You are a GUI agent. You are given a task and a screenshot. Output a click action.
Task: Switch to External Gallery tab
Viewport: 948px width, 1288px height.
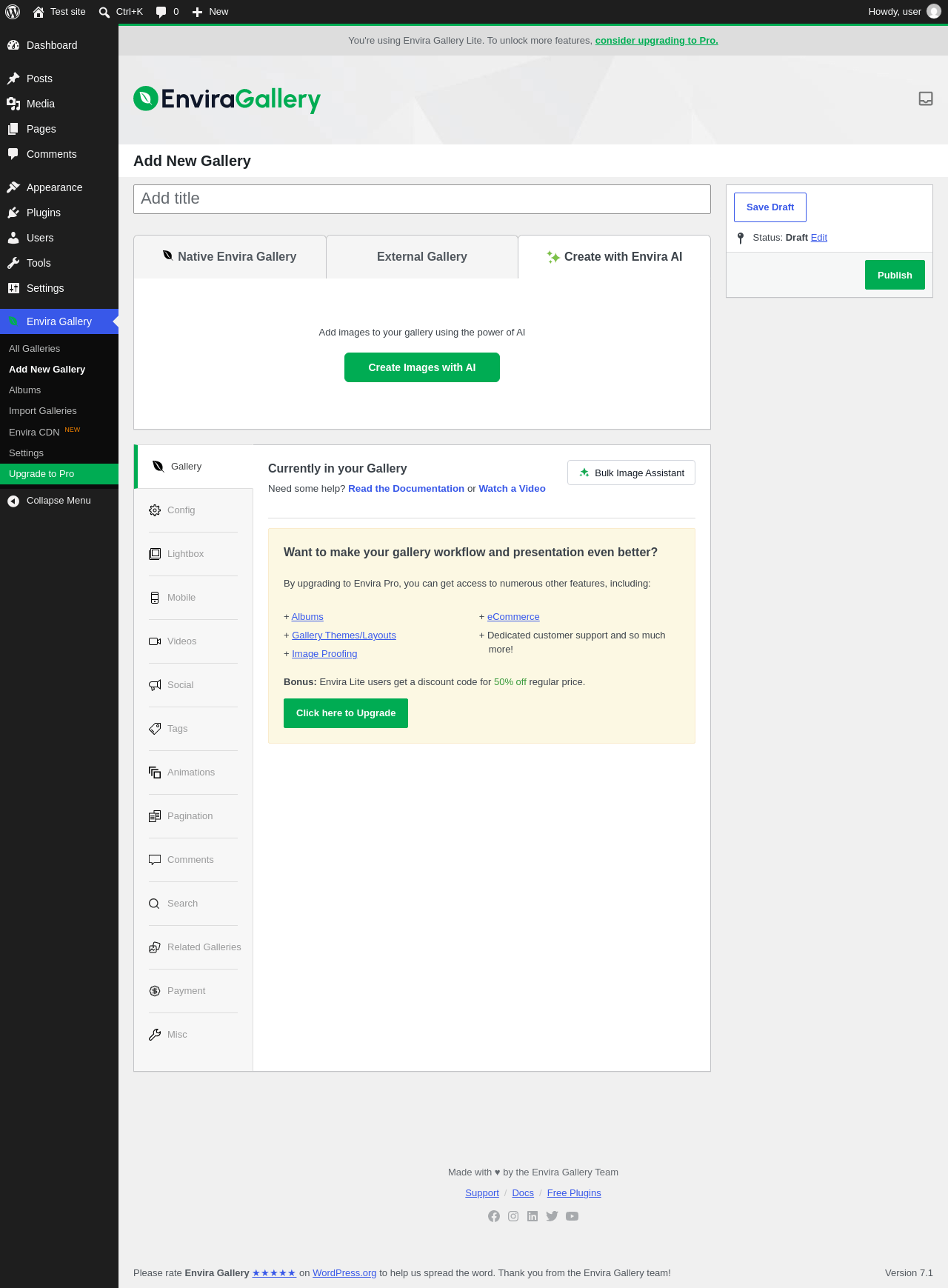(x=422, y=257)
